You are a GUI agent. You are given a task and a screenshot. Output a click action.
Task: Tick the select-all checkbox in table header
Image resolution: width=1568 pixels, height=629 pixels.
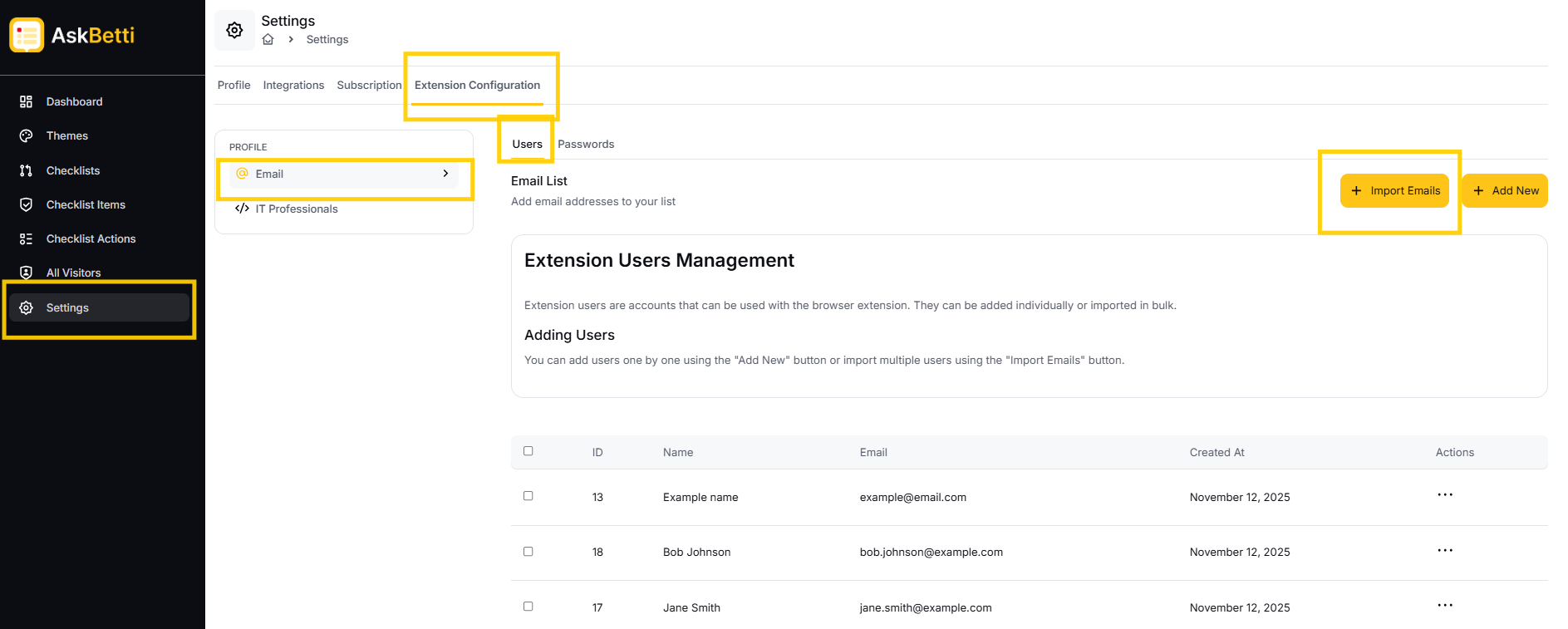(x=528, y=451)
